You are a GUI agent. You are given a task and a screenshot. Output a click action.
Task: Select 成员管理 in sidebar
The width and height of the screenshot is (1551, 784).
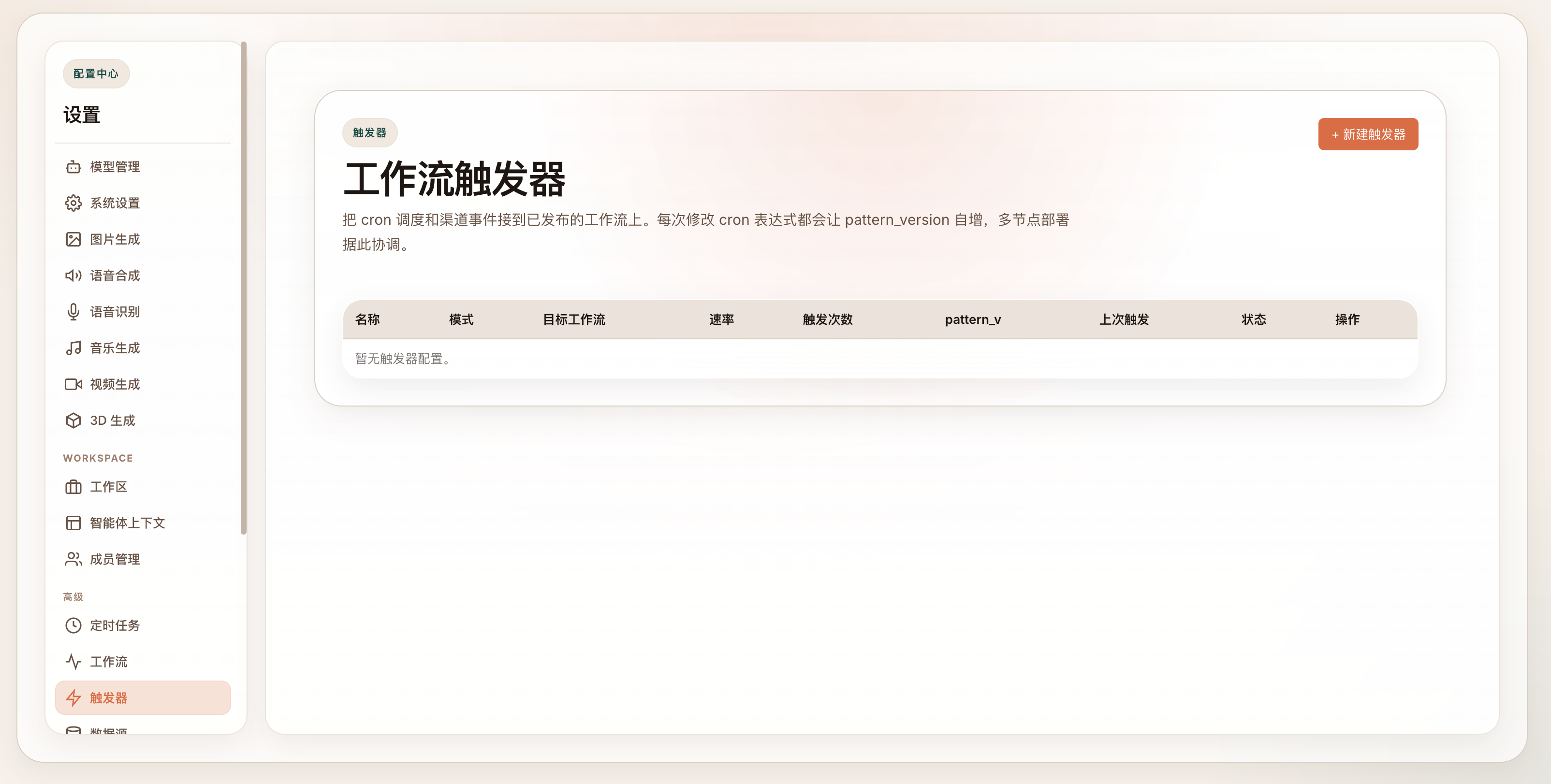pos(143,559)
